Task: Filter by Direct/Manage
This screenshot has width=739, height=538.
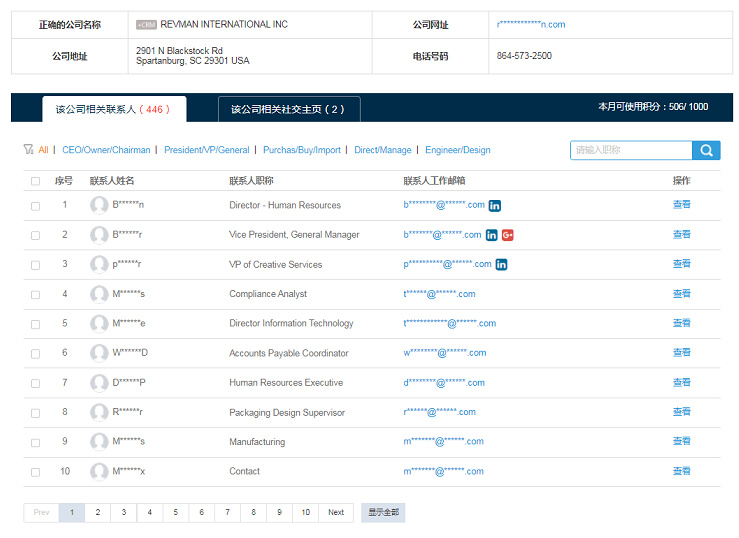Action: 383,150
